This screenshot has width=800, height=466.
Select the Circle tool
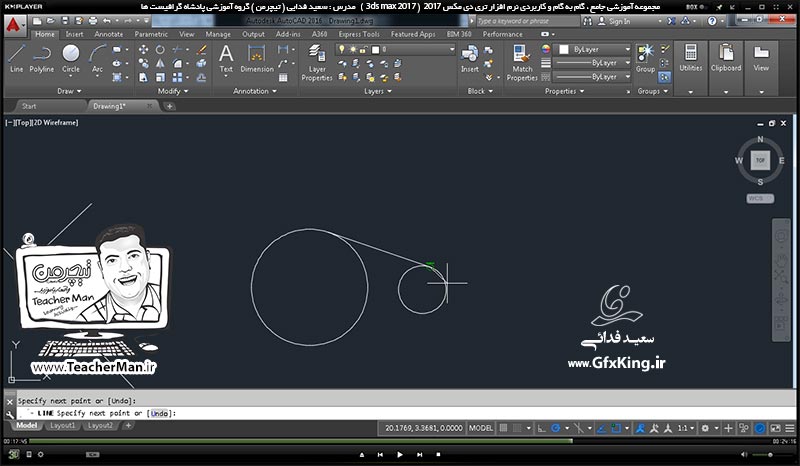coord(70,58)
